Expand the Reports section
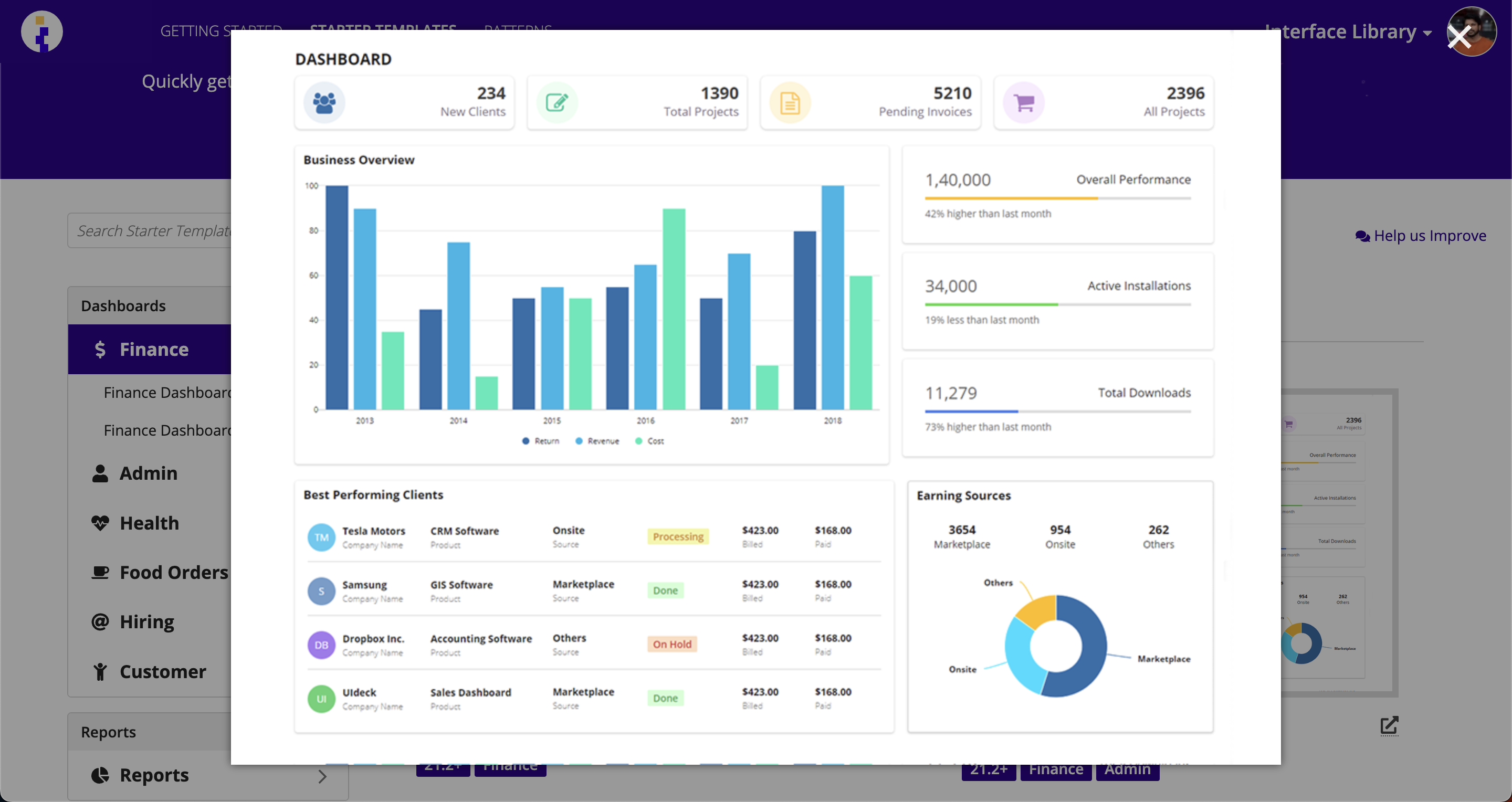This screenshot has height=802, width=1512. (322, 776)
